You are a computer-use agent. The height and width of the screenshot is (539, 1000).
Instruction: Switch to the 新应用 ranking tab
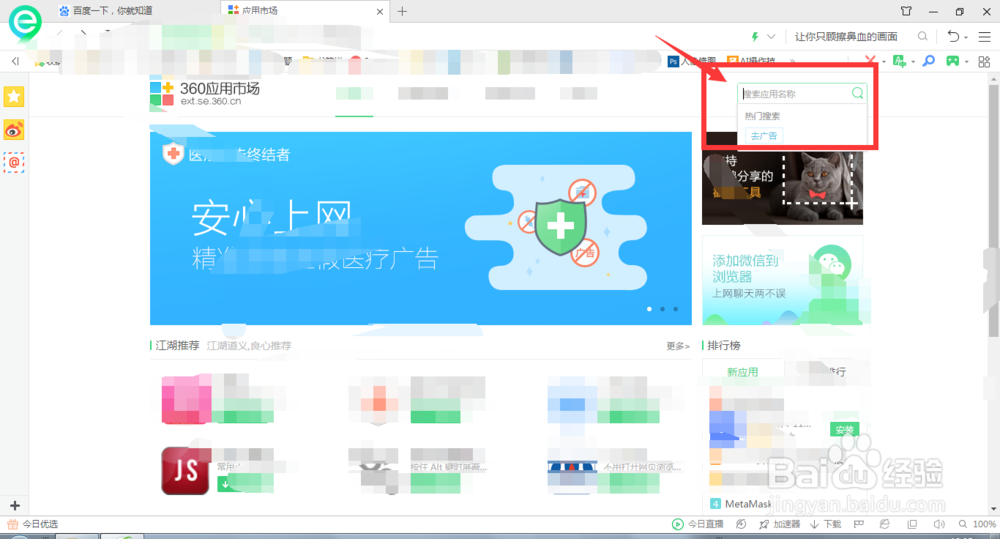click(742, 372)
